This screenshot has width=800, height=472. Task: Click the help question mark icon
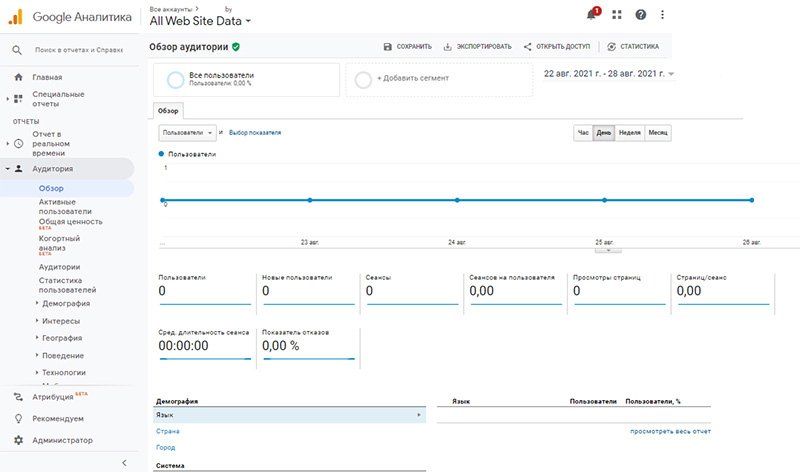[x=641, y=15]
